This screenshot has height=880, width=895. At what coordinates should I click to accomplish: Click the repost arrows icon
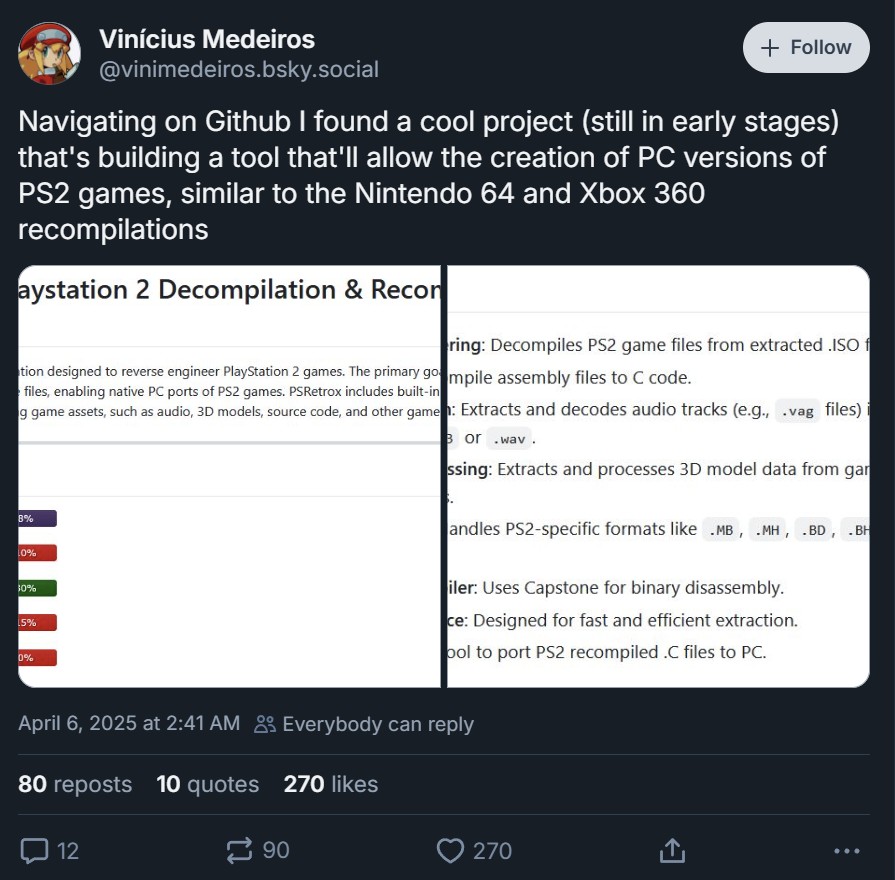tap(239, 850)
